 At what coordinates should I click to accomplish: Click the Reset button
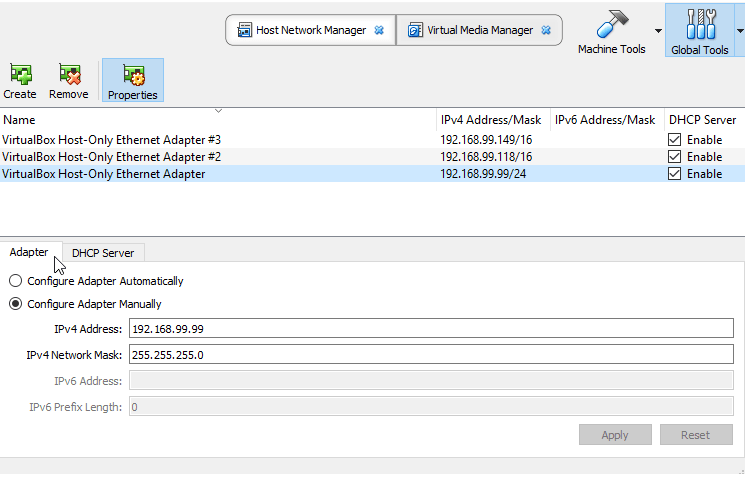(x=696, y=435)
